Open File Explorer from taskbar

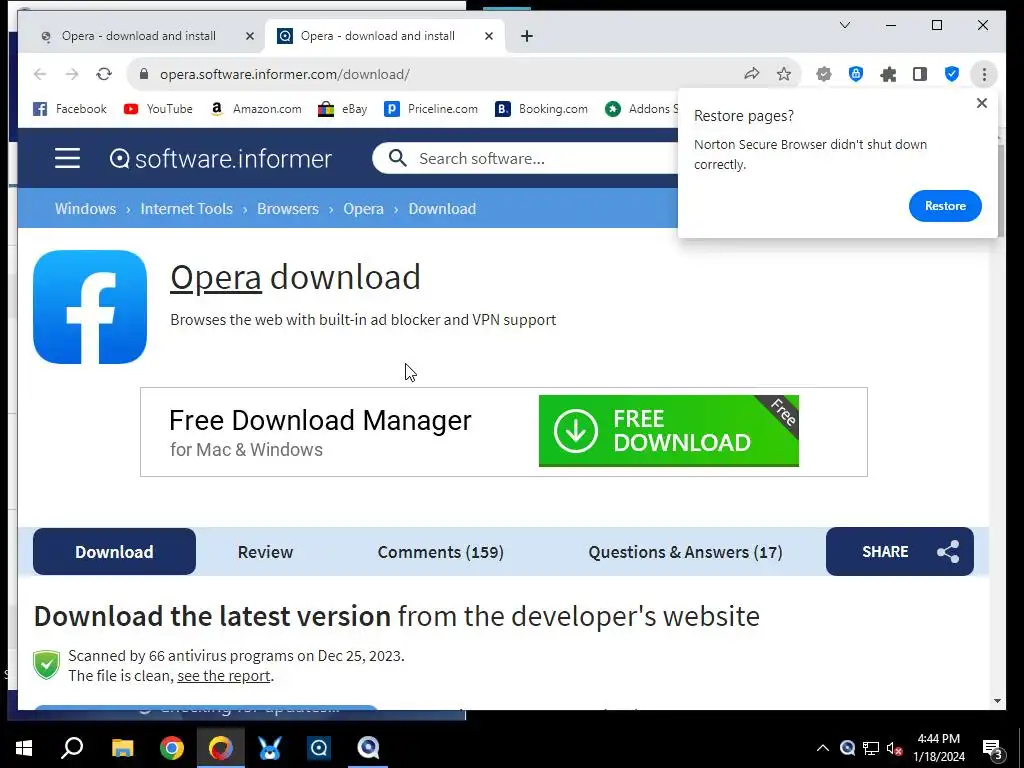[122, 748]
